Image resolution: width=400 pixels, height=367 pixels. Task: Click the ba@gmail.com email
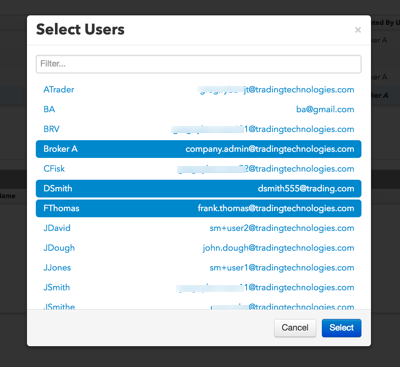325,109
